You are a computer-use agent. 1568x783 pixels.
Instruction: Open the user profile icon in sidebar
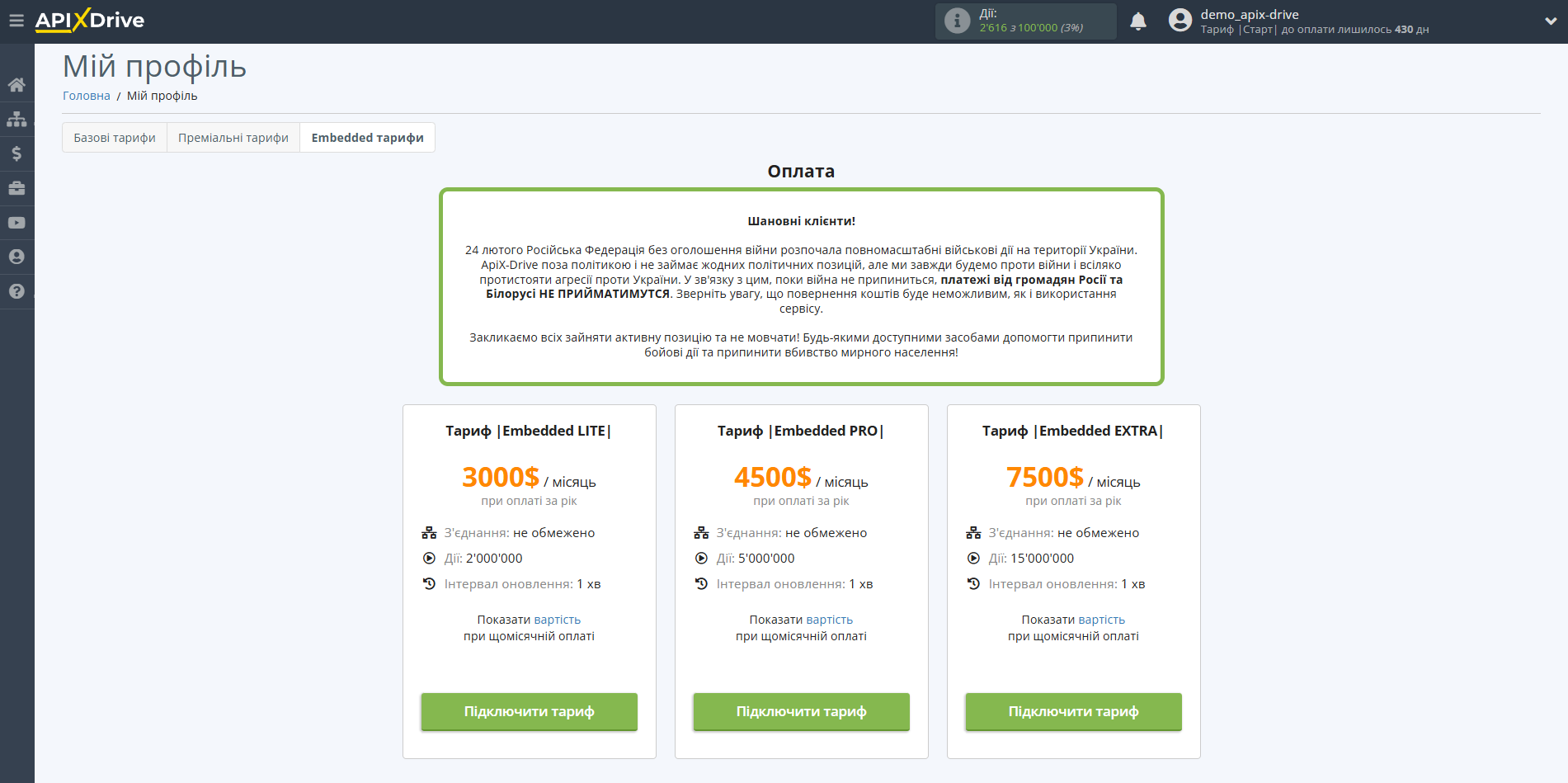[16, 257]
